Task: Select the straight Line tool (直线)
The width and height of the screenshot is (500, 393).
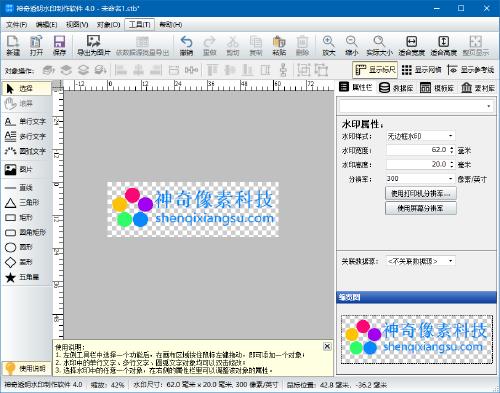Action: coord(27,188)
